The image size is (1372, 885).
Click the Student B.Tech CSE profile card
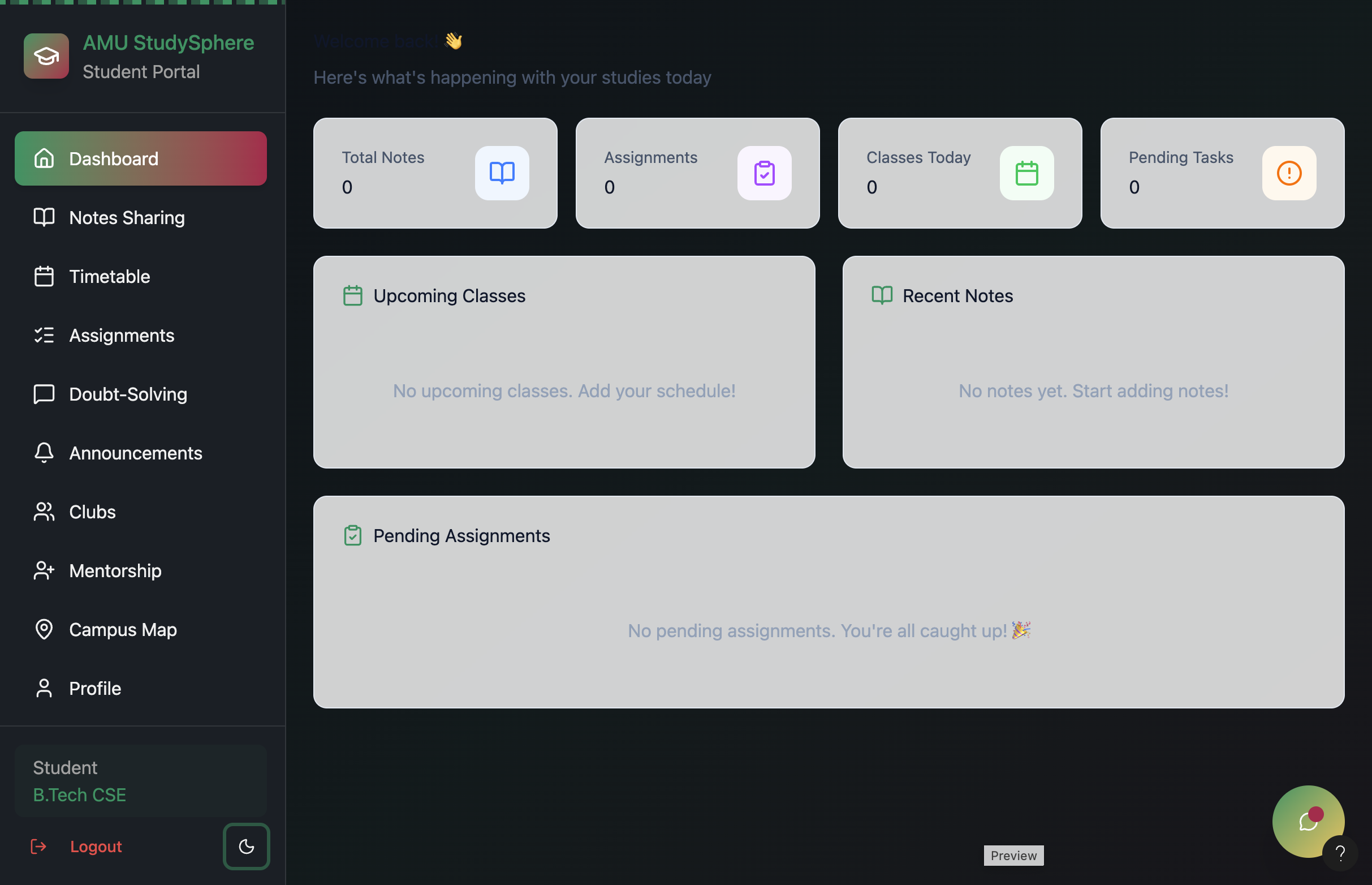(141, 781)
